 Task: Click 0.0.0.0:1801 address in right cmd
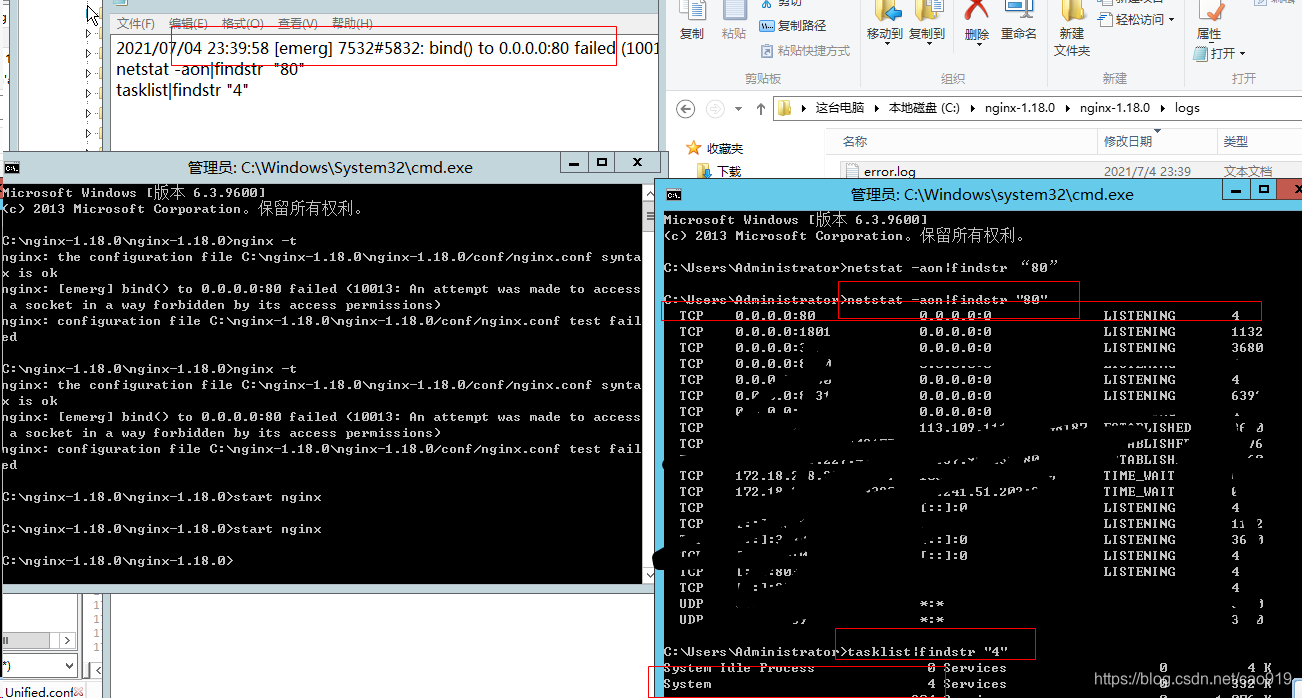click(x=783, y=332)
